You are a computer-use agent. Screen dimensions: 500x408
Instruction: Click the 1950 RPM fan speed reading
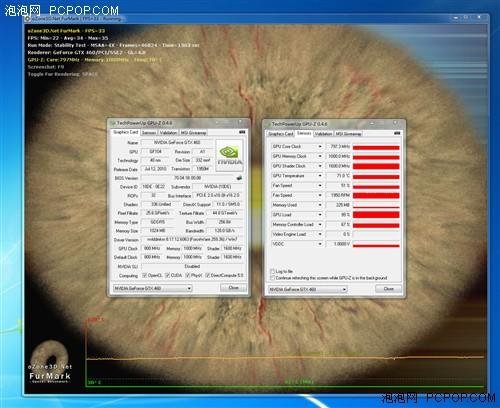pos(338,195)
